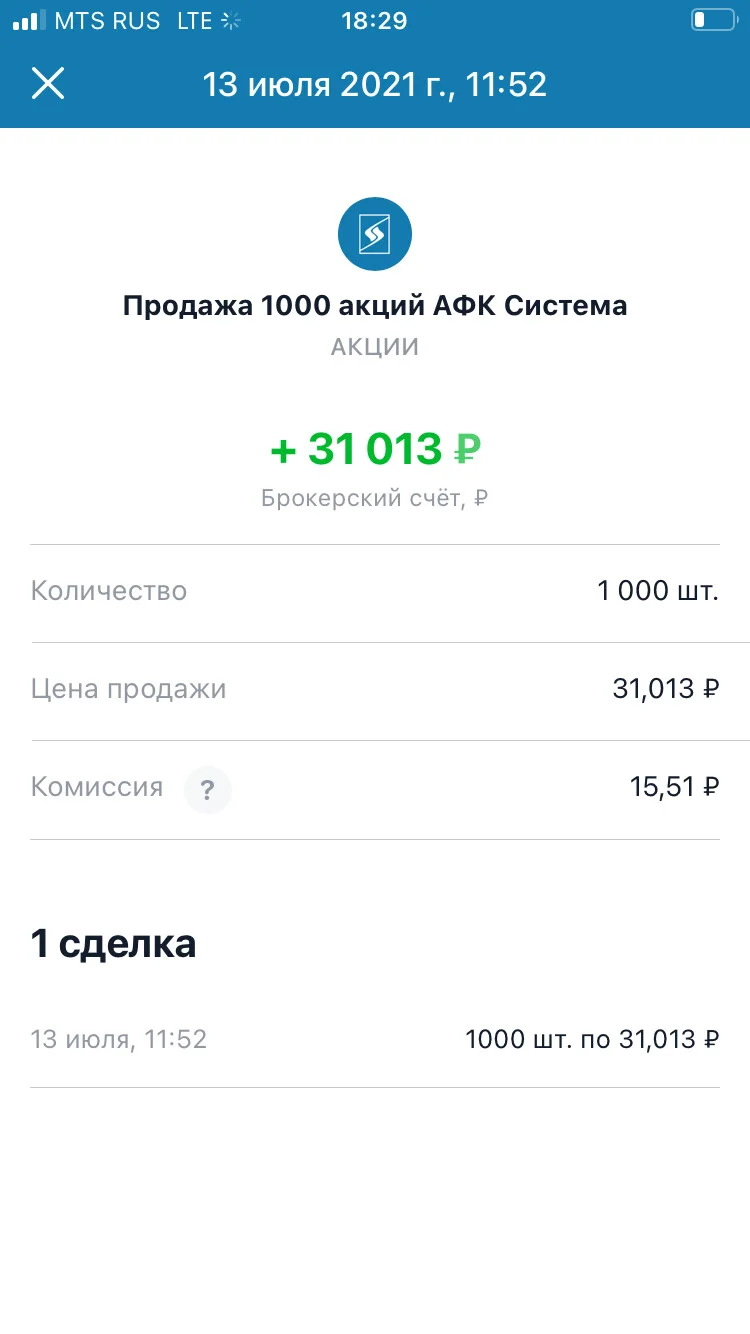Screen dimensions: 750x1334
Task: Tap the cellular signal strength bars
Action: [29, 20]
